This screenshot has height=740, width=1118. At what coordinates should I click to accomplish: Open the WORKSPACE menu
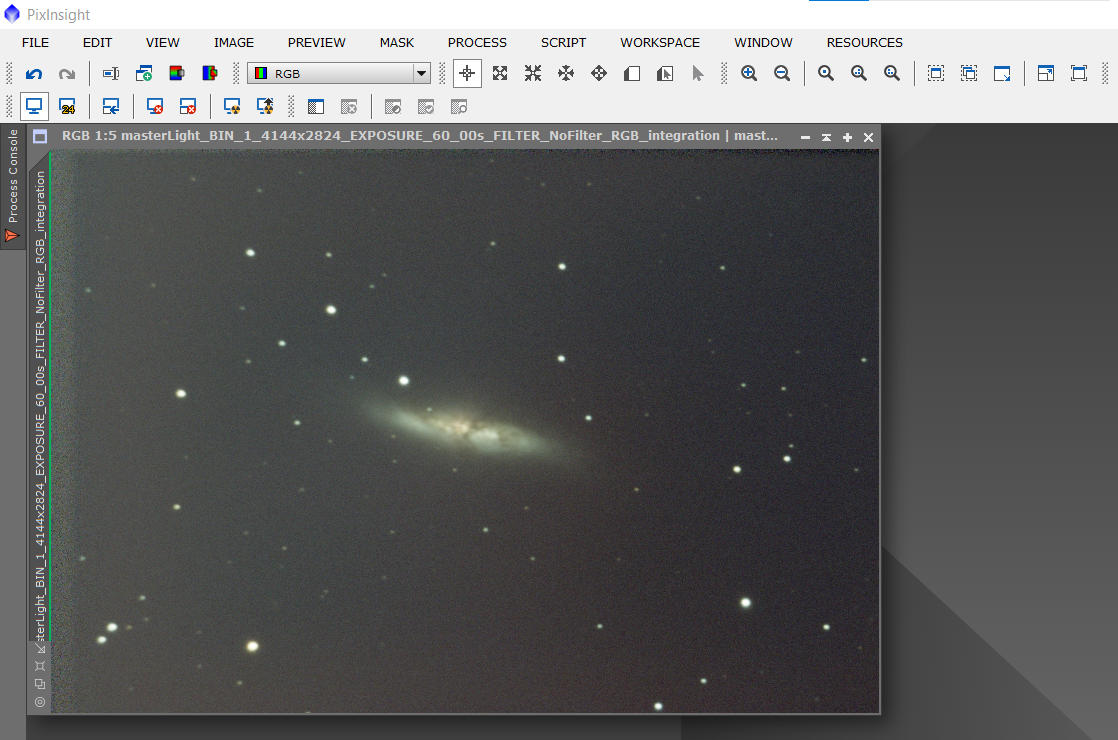660,42
